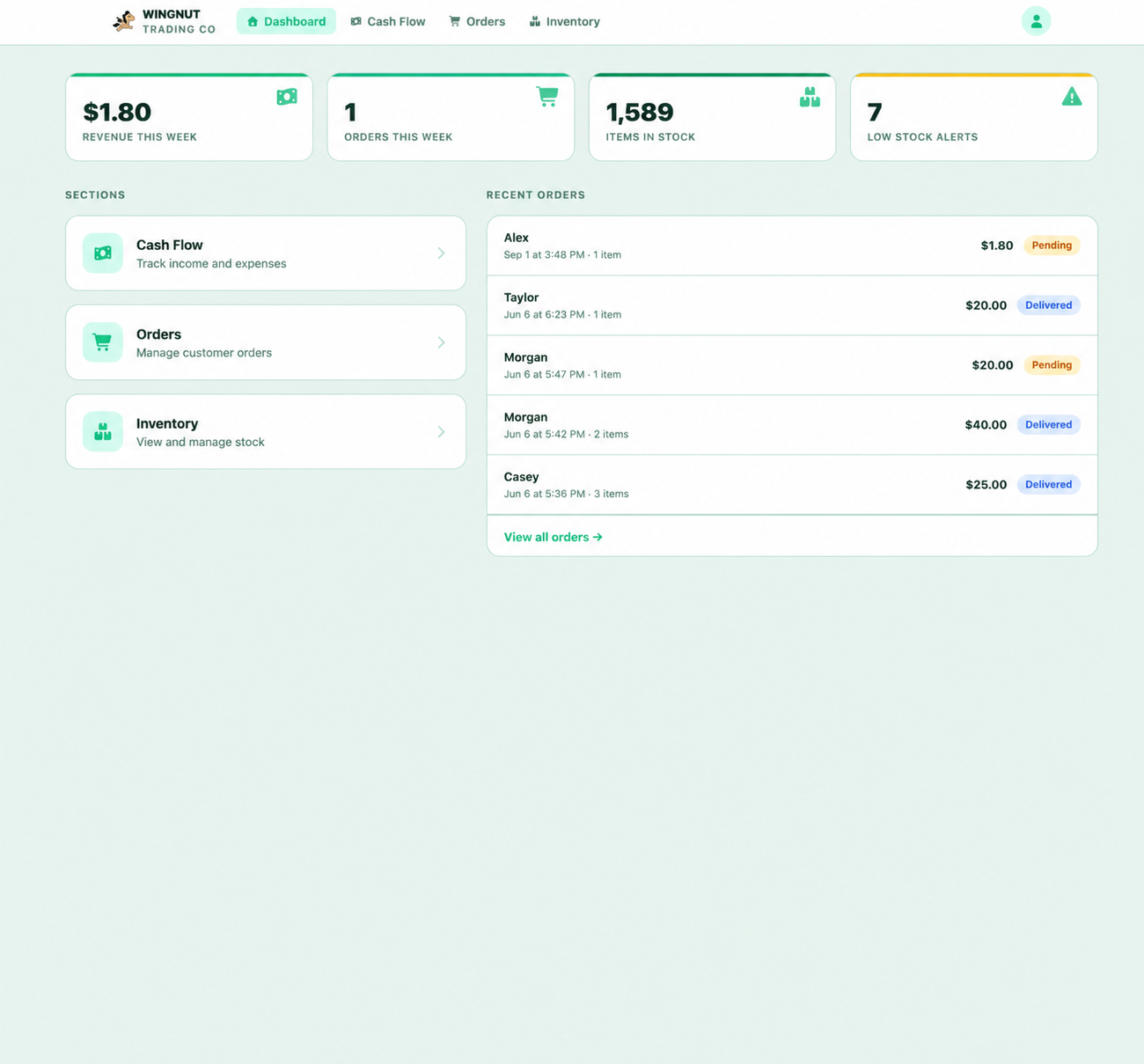Click the Cash Flow section money icon
This screenshot has height=1064, width=1144.
103,253
